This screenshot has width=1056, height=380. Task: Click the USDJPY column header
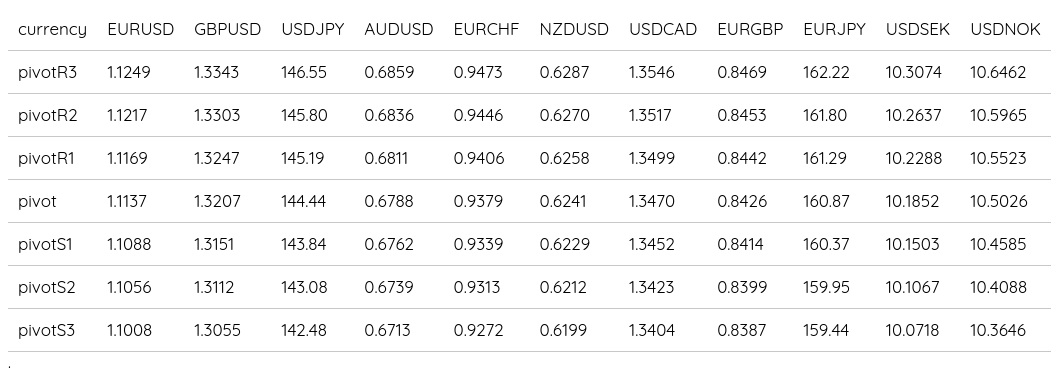(313, 30)
